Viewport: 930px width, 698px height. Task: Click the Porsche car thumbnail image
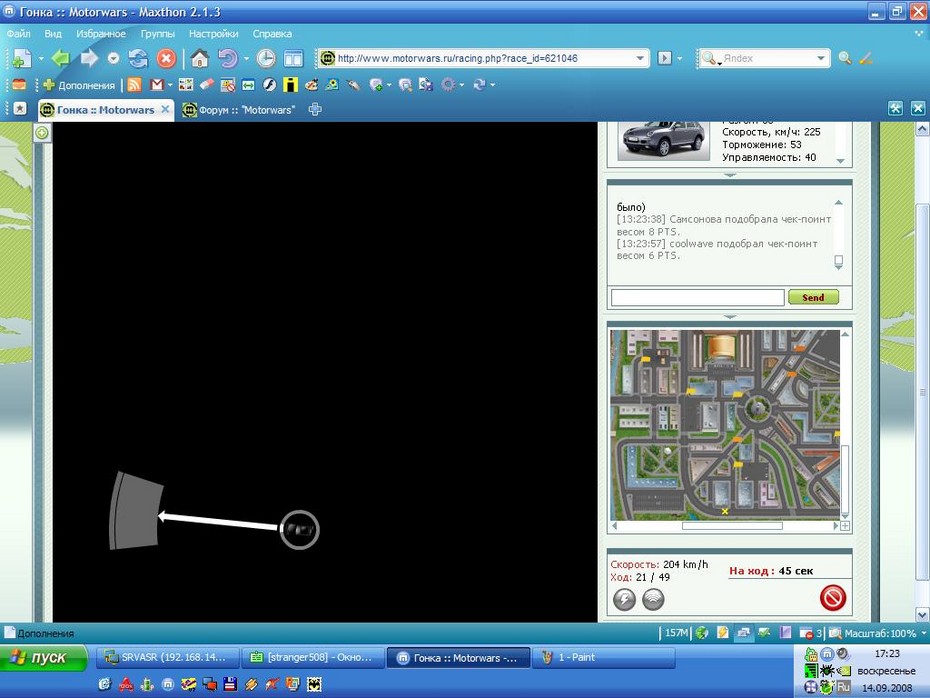tap(663, 139)
